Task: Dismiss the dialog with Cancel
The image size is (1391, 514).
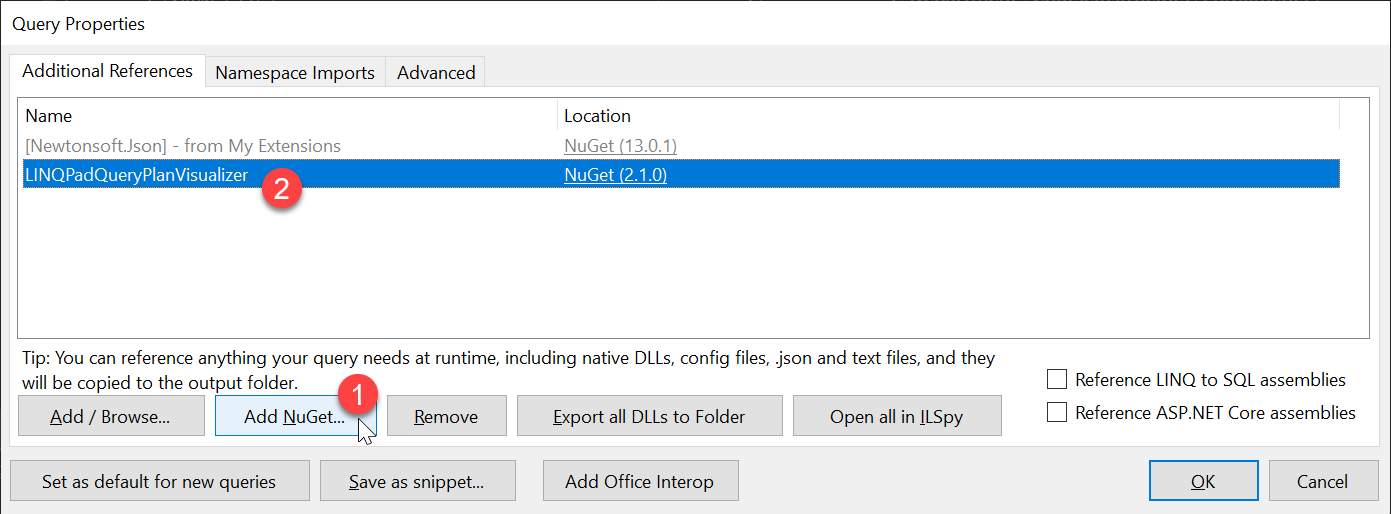Action: click(1322, 481)
